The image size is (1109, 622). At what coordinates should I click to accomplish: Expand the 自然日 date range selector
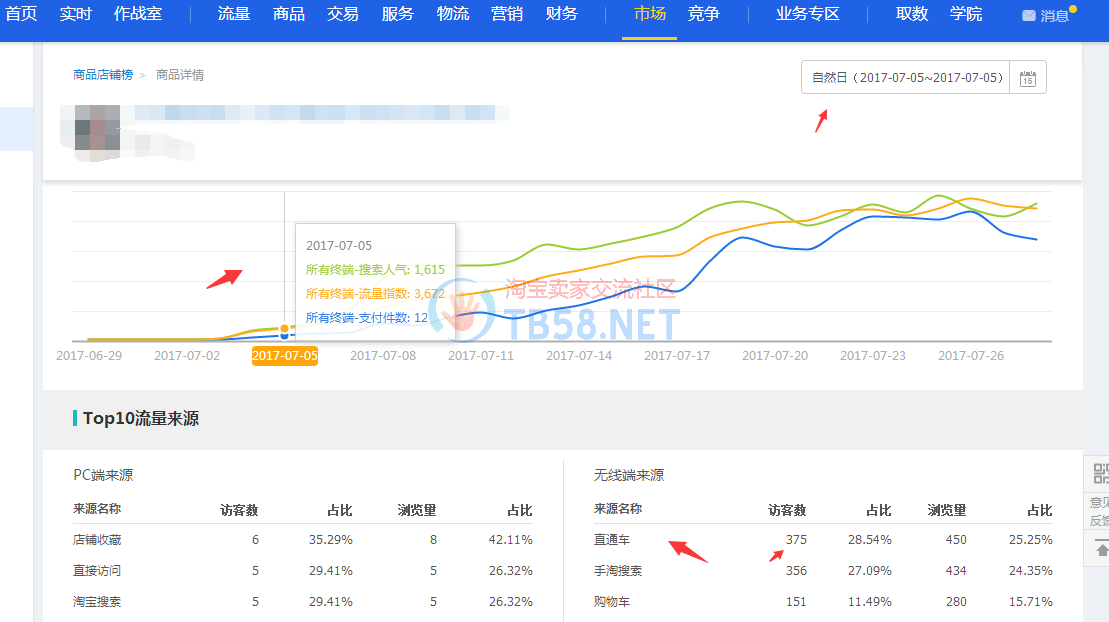(x=906, y=78)
